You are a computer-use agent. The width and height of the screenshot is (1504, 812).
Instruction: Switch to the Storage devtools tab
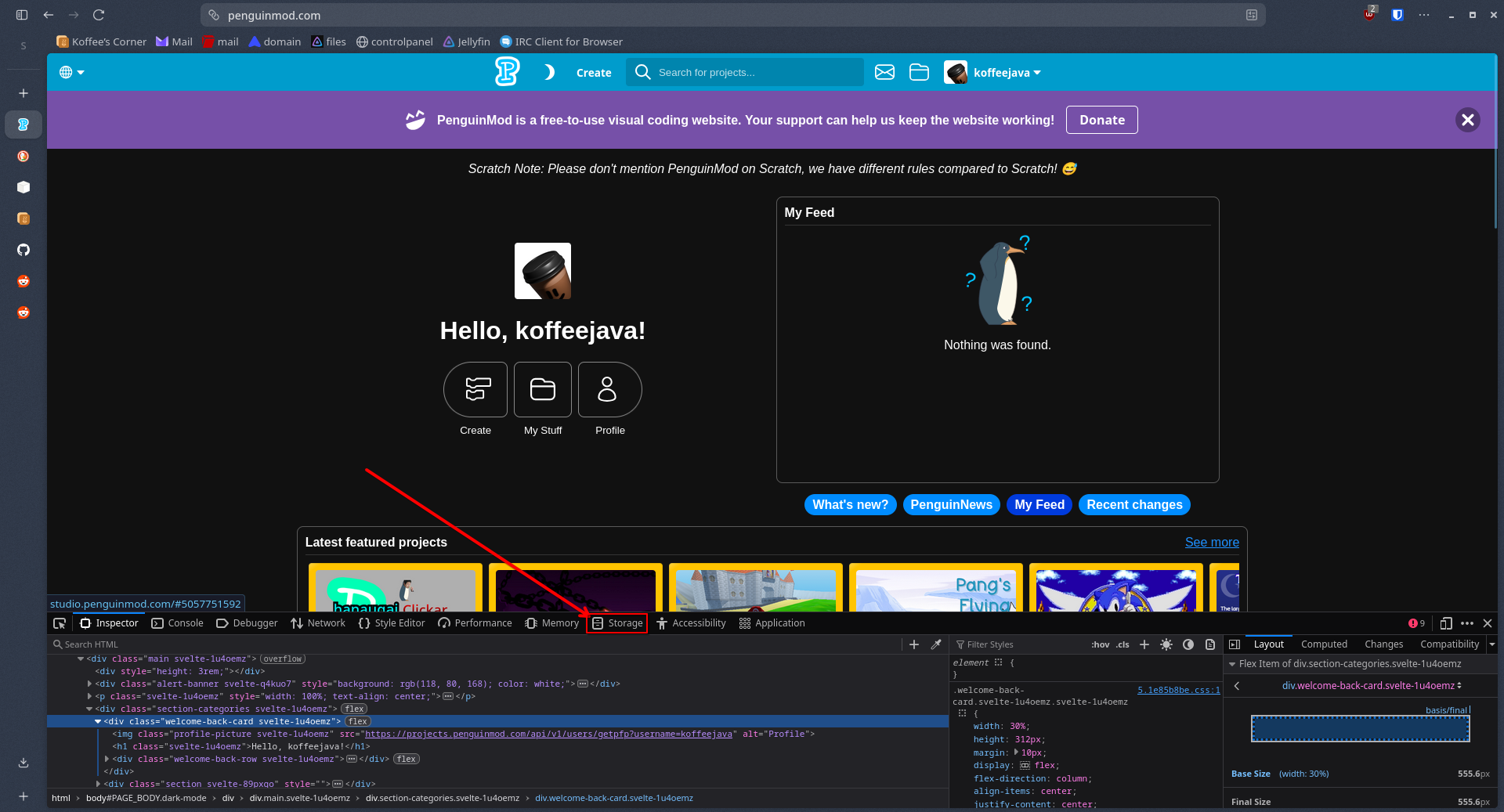[x=617, y=623]
